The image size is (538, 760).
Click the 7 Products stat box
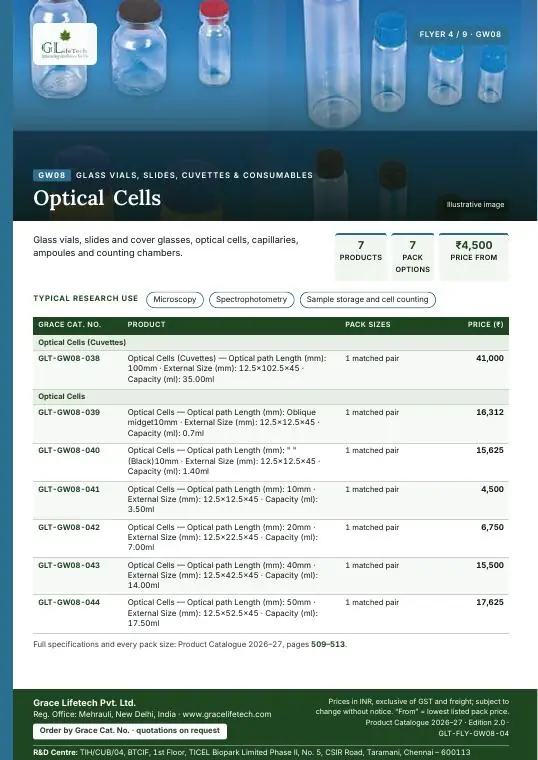(x=361, y=256)
